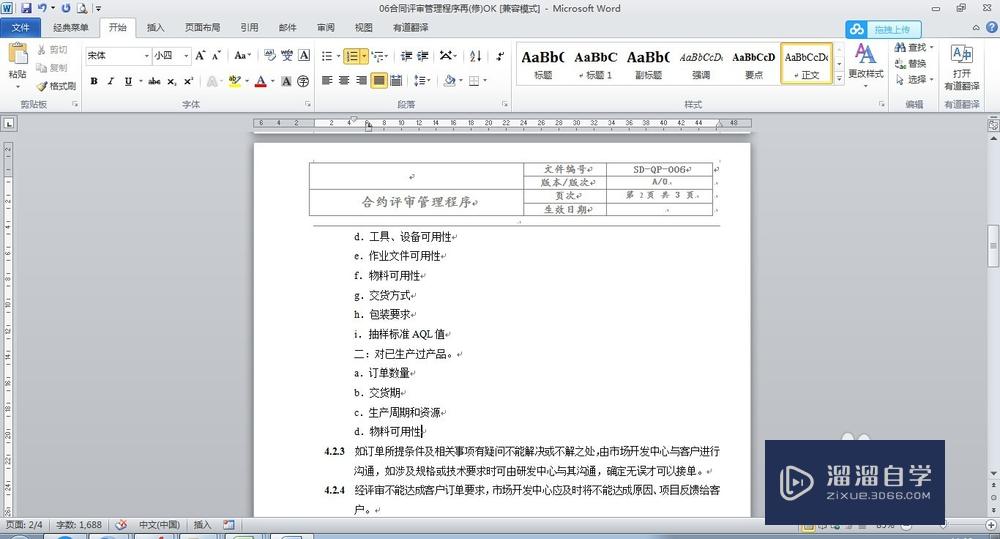Open the 文件 (File) tab
The height and width of the screenshot is (539, 1000).
click(20, 27)
